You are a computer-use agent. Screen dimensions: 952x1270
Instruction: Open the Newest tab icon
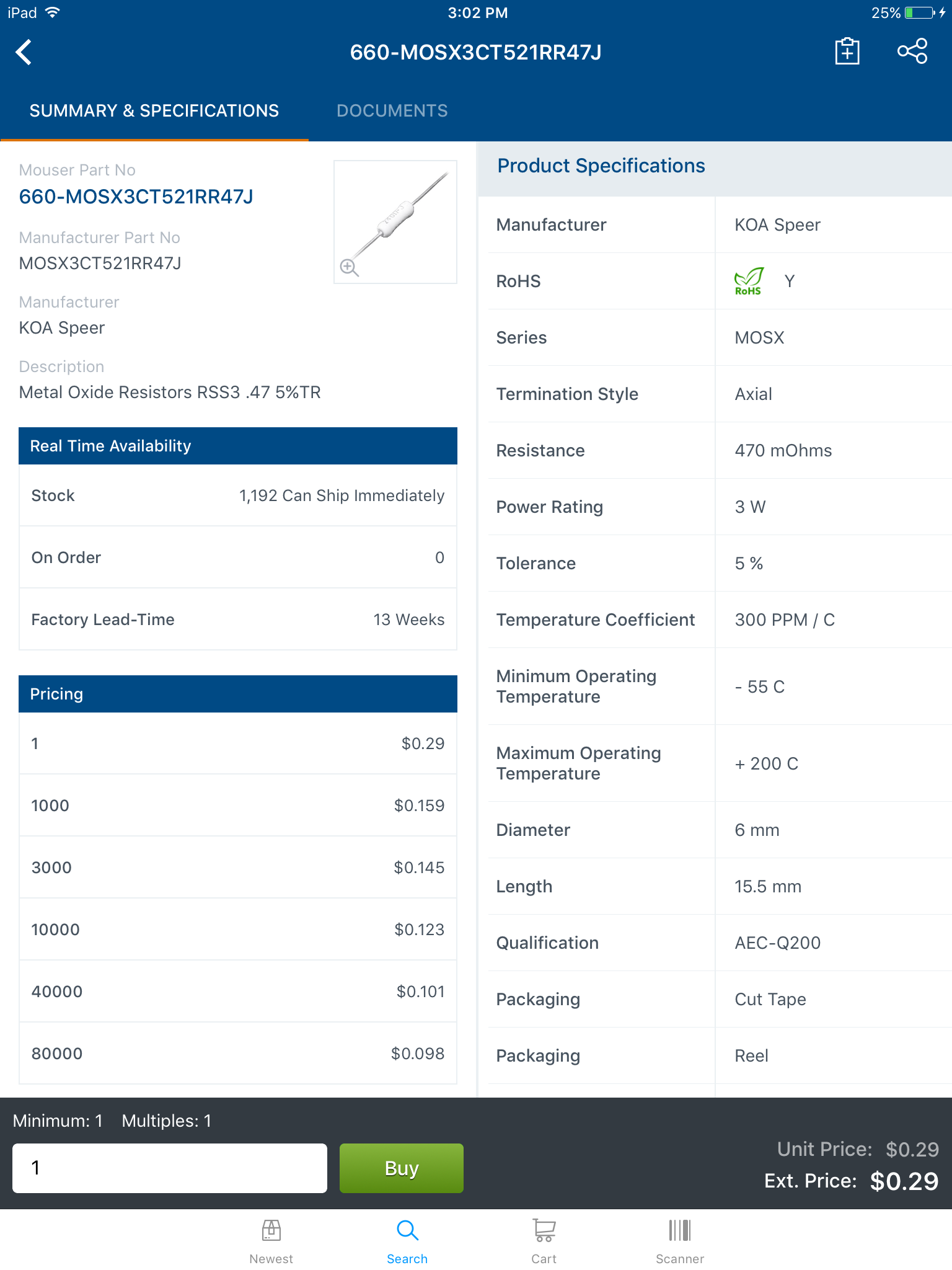(x=271, y=1242)
